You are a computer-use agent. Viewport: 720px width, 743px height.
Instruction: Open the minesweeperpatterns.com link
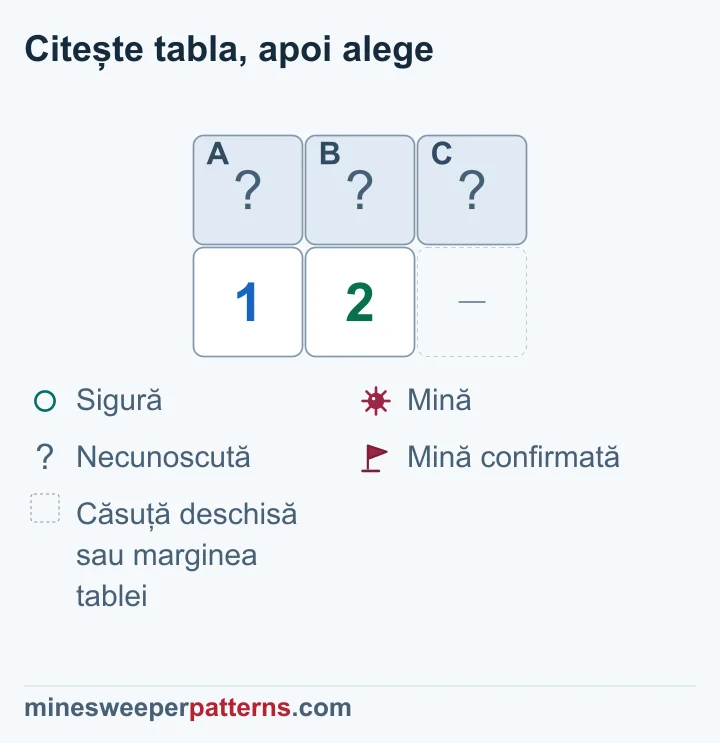[188, 708]
